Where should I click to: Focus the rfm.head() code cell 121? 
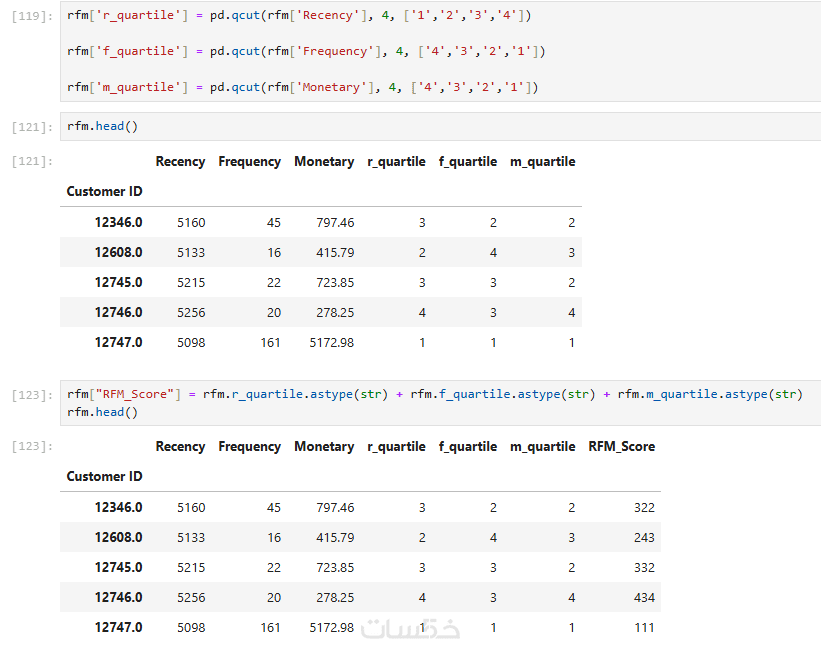103,126
